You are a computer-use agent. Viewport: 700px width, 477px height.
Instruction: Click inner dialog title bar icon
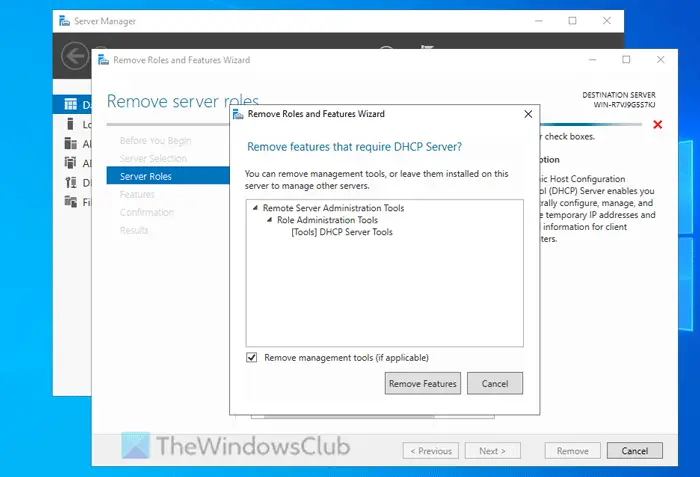pos(238,114)
